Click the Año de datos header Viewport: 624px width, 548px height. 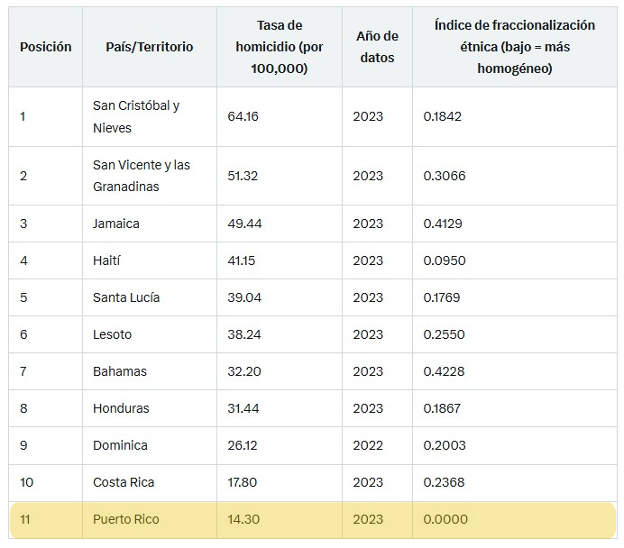(376, 47)
